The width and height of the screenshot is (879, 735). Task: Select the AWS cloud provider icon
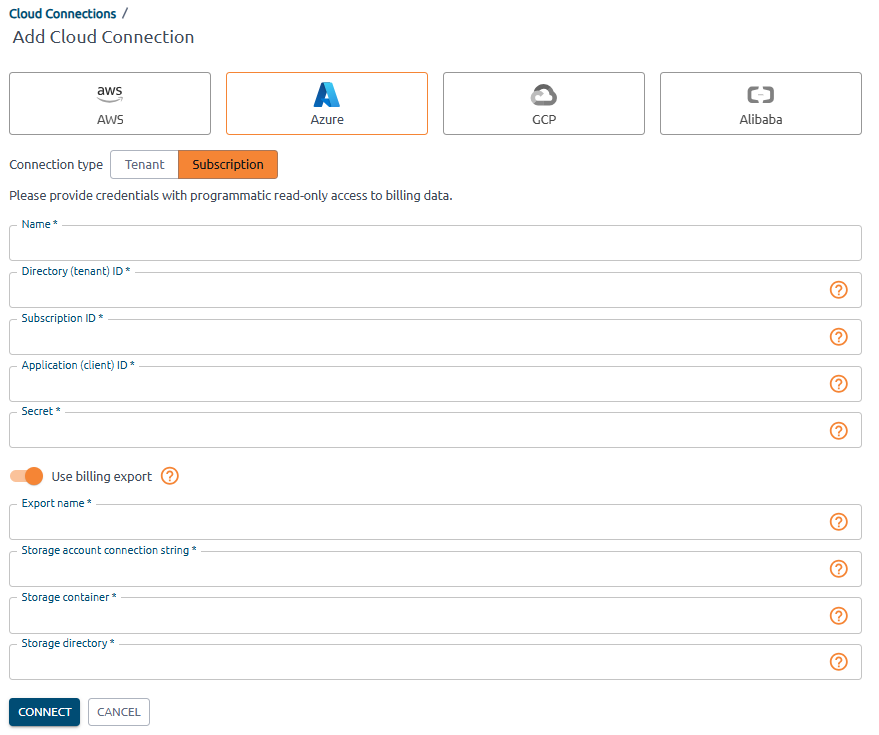coord(109,103)
